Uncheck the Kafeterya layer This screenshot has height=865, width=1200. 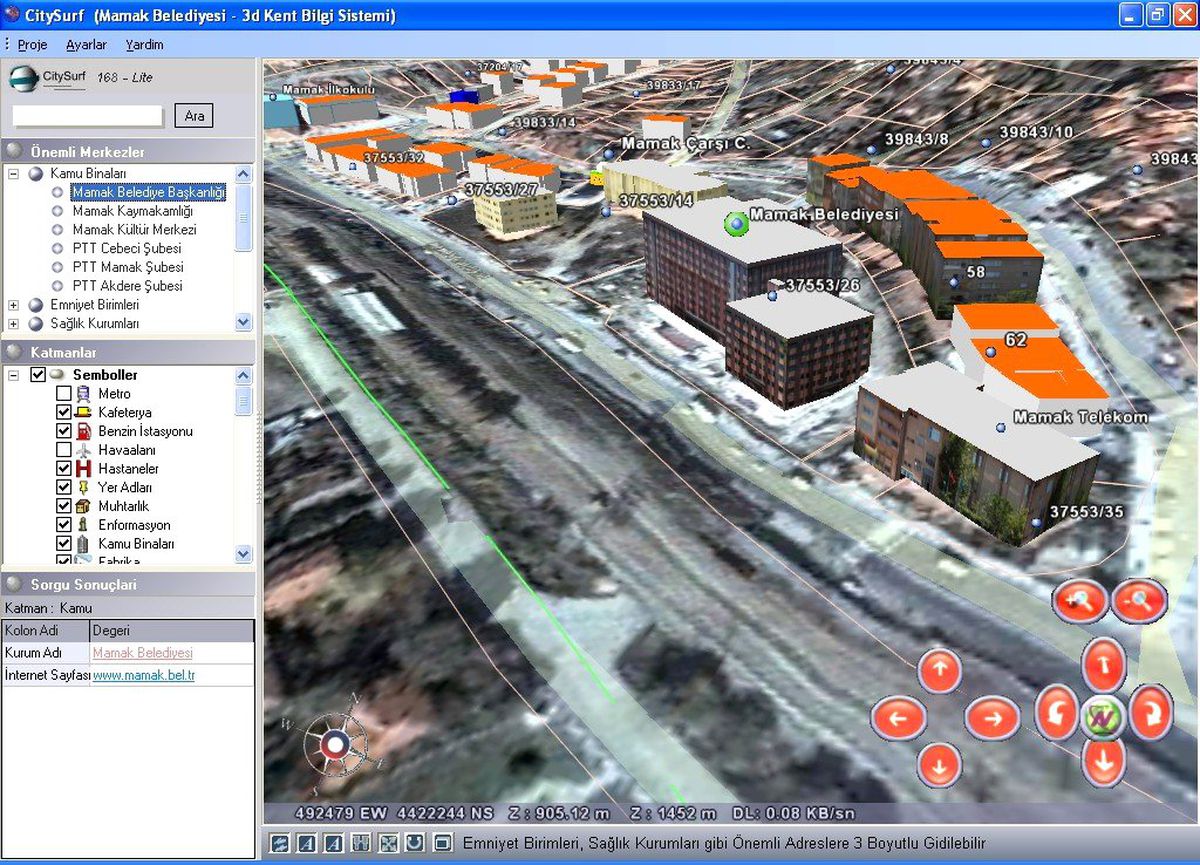tap(64, 412)
